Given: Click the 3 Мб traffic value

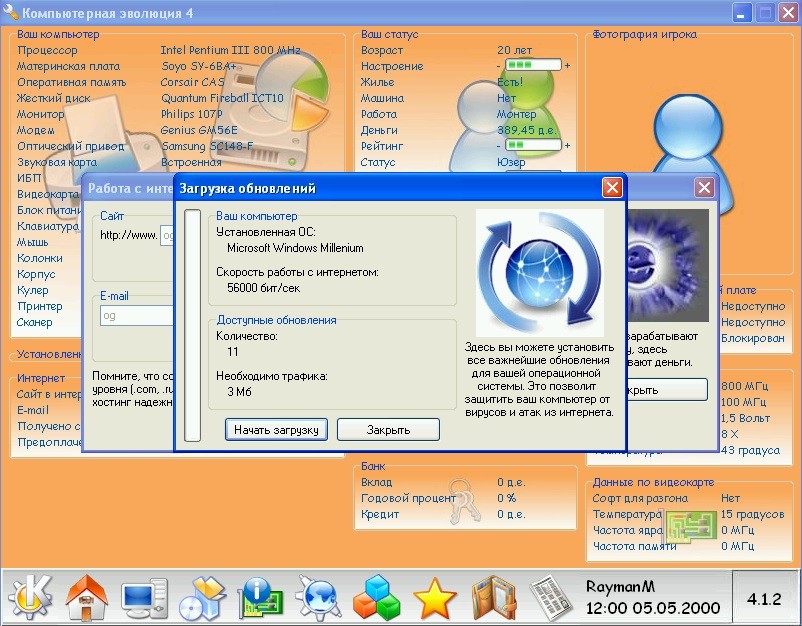Looking at the screenshot, I should [239, 392].
